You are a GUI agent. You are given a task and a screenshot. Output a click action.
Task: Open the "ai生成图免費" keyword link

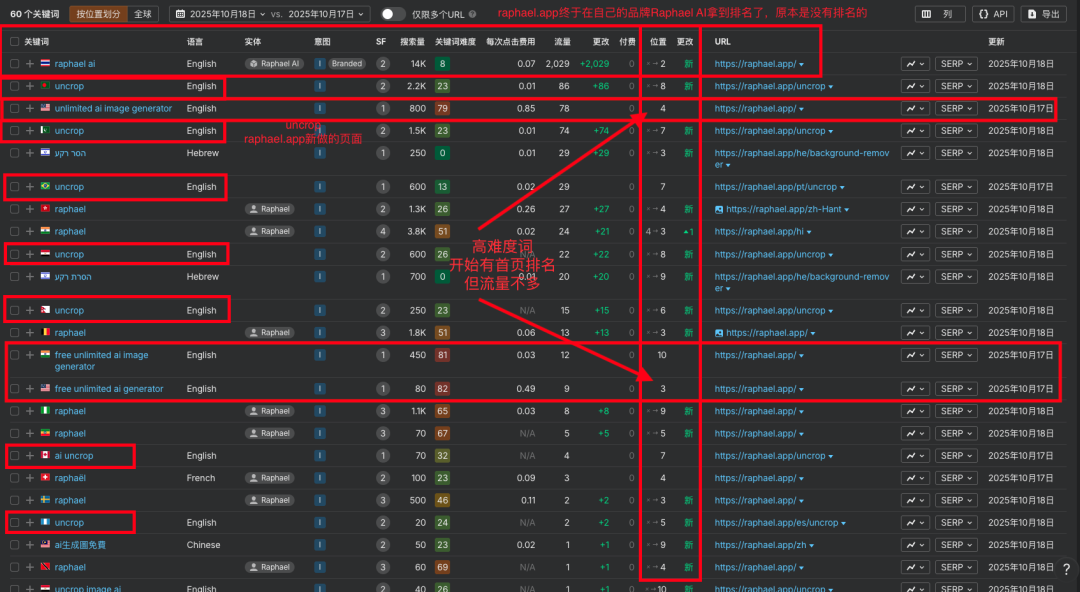click(80, 544)
